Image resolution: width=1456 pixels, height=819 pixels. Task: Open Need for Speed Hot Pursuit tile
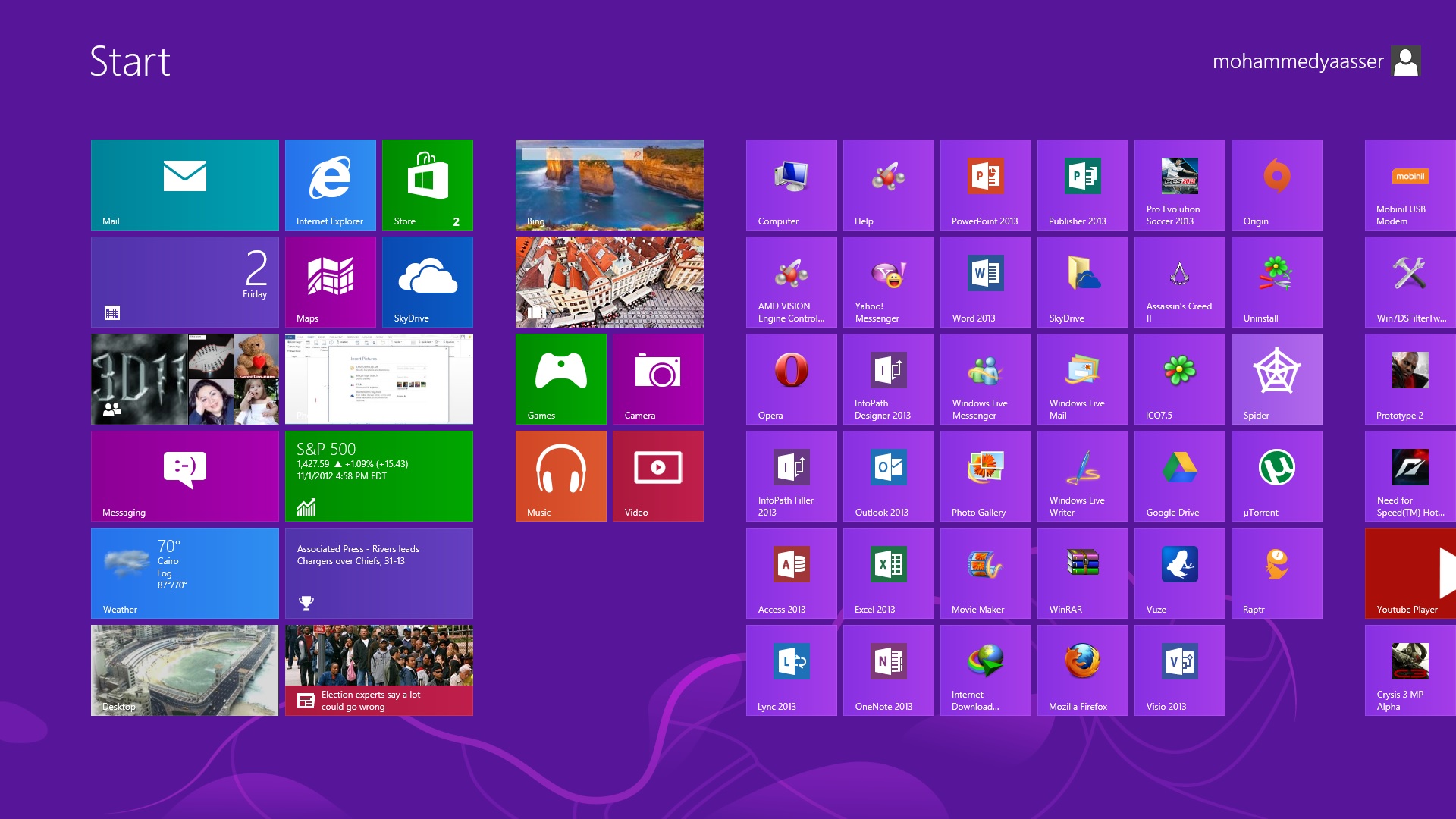pyautogui.click(x=1410, y=476)
